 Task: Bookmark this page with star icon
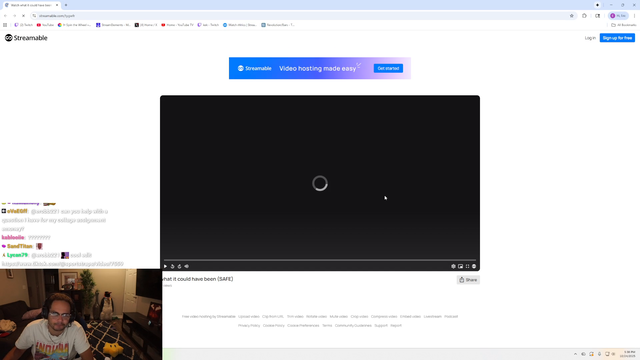coord(571,16)
